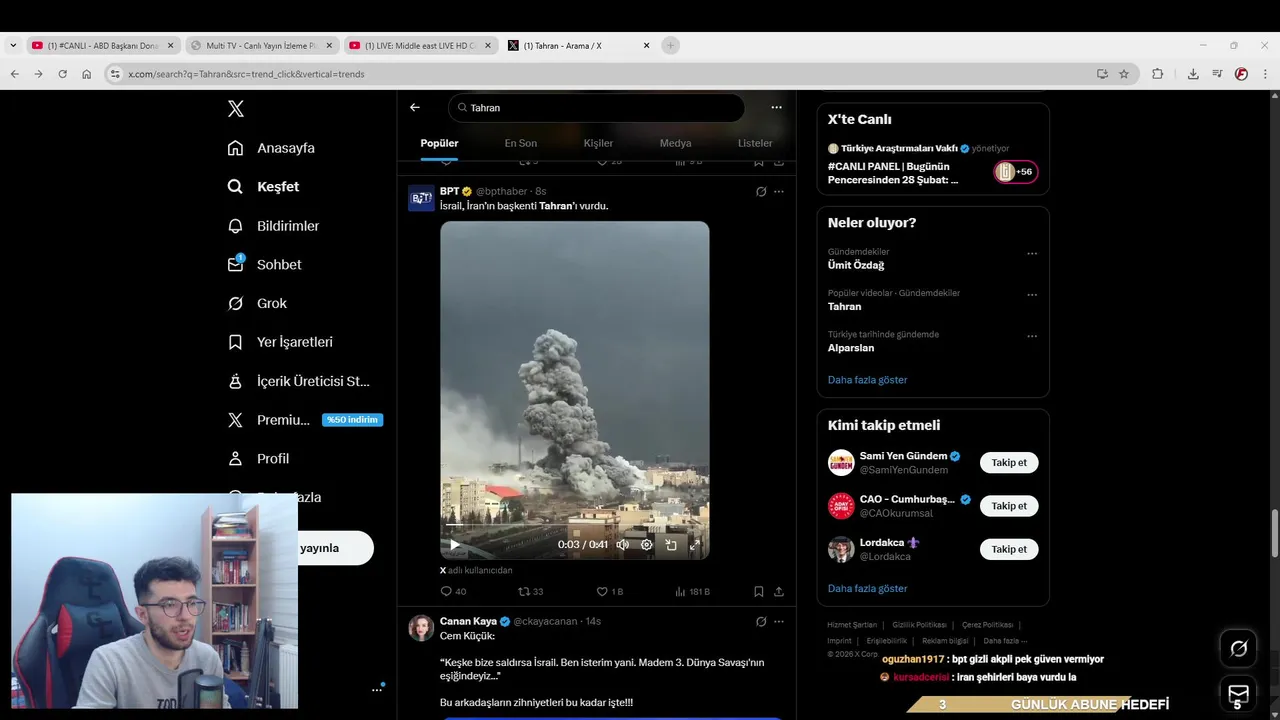Open more options on Canan Kaya post

click(x=779, y=621)
